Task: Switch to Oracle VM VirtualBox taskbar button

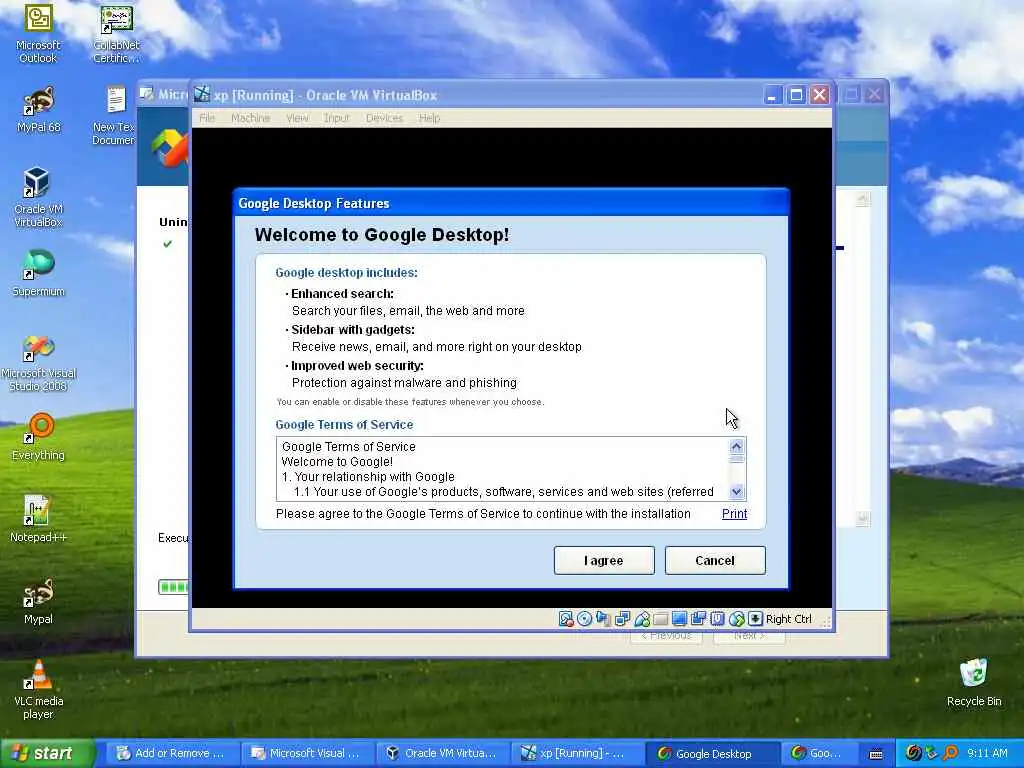Action: coord(442,753)
